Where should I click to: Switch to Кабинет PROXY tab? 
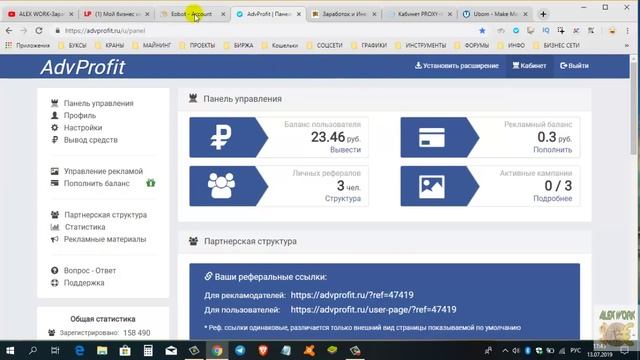pyautogui.click(x=420, y=14)
